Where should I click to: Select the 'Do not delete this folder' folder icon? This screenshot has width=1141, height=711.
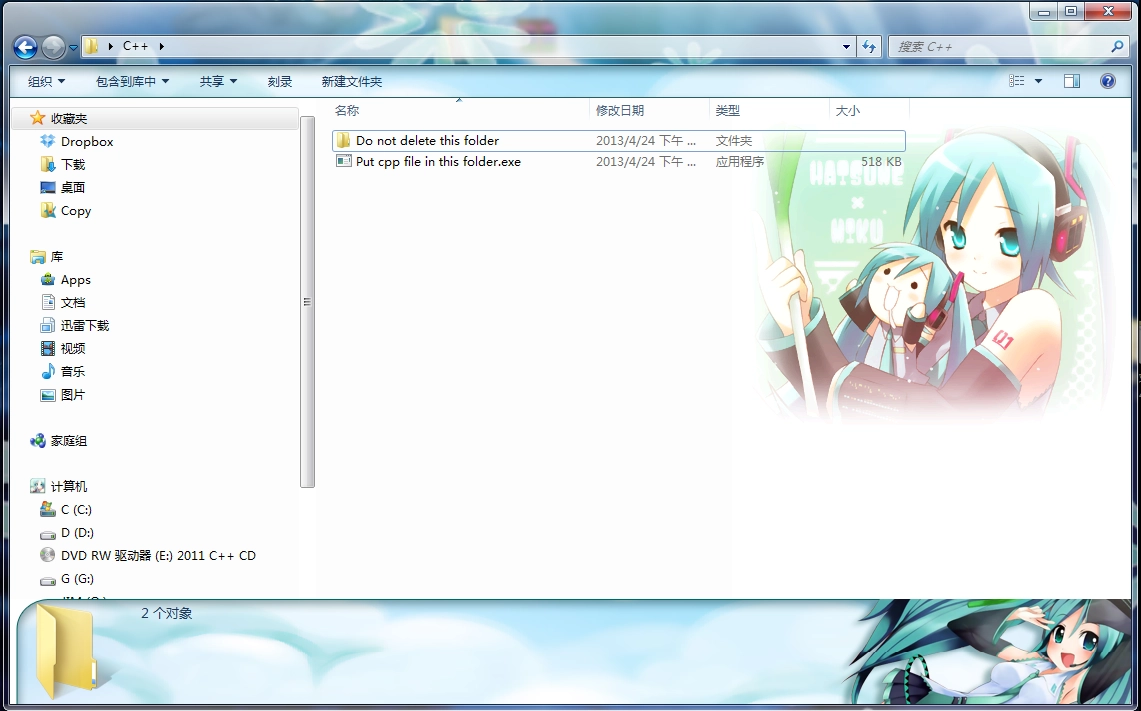click(343, 140)
